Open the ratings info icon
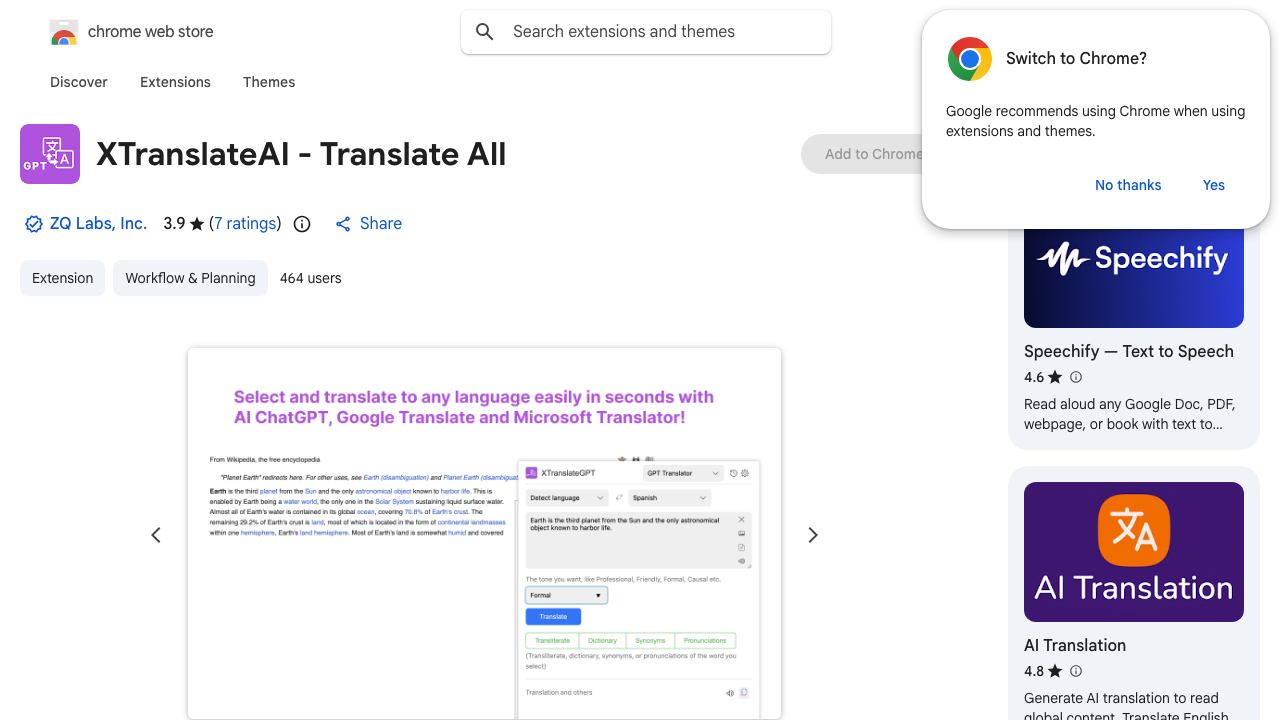This screenshot has width=1280, height=720. [302, 224]
